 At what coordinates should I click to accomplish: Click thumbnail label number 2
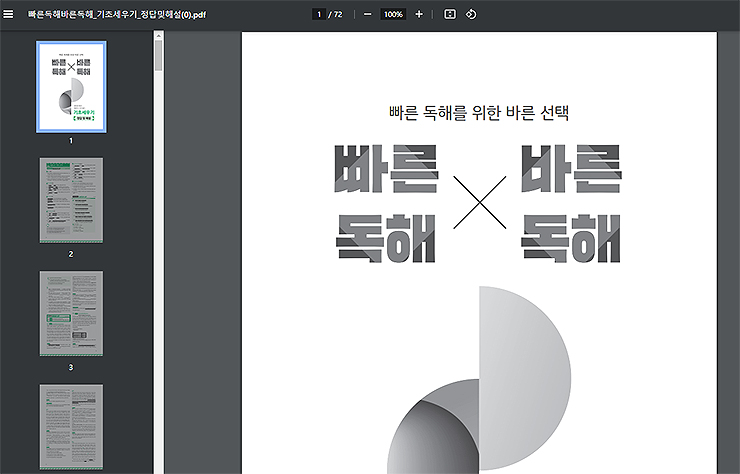tap(71, 254)
